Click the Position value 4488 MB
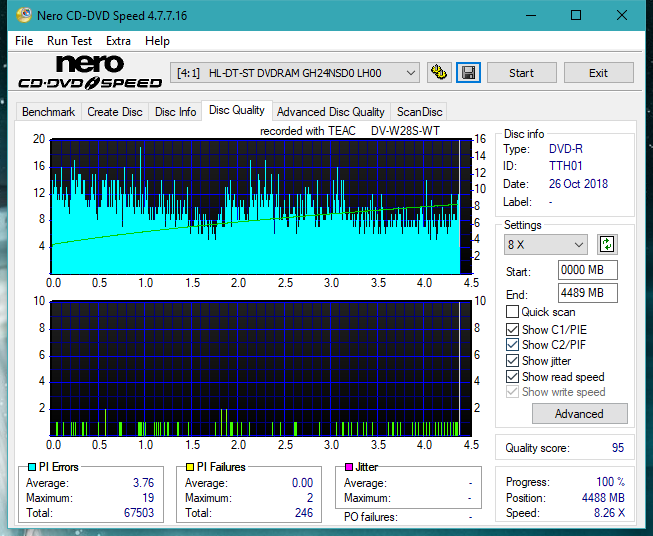 pyautogui.click(x=603, y=497)
